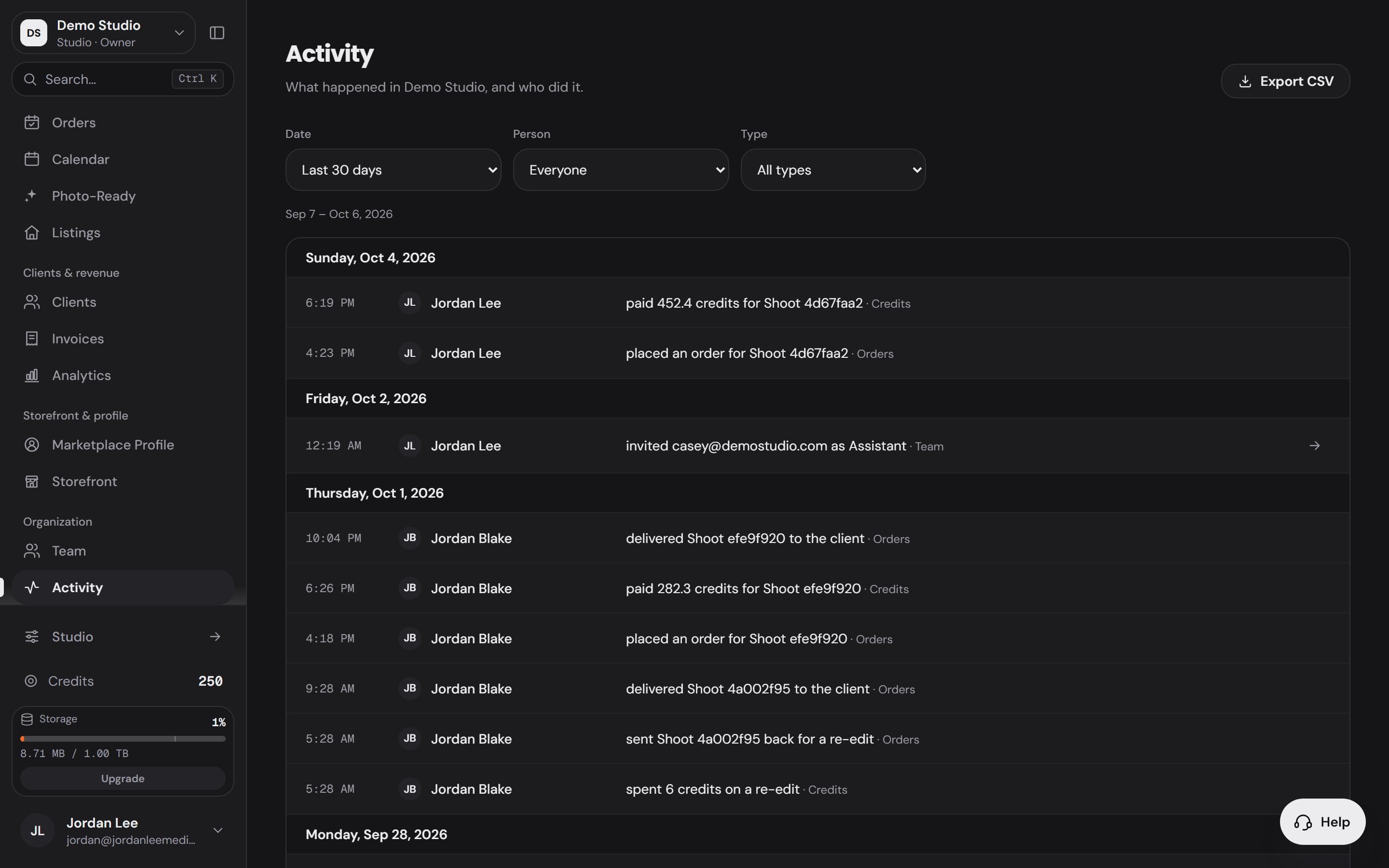Screen dimensions: 1389x868
Task: Click the Credits coin icon
Action: 31,681
